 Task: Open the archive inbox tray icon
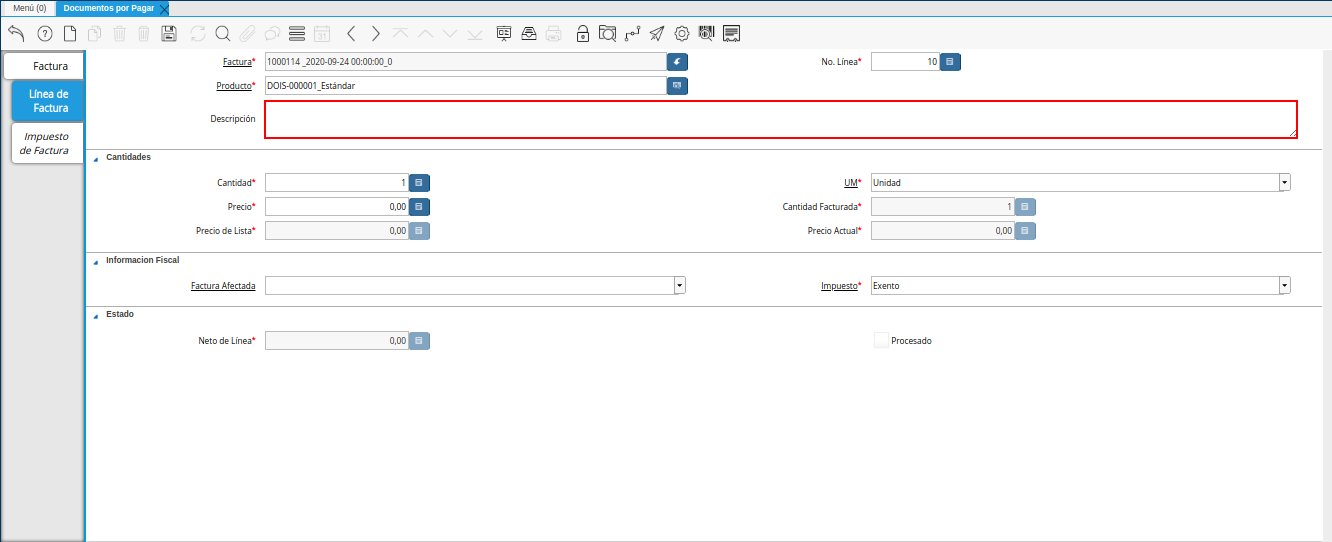click(x=528, y=33)
